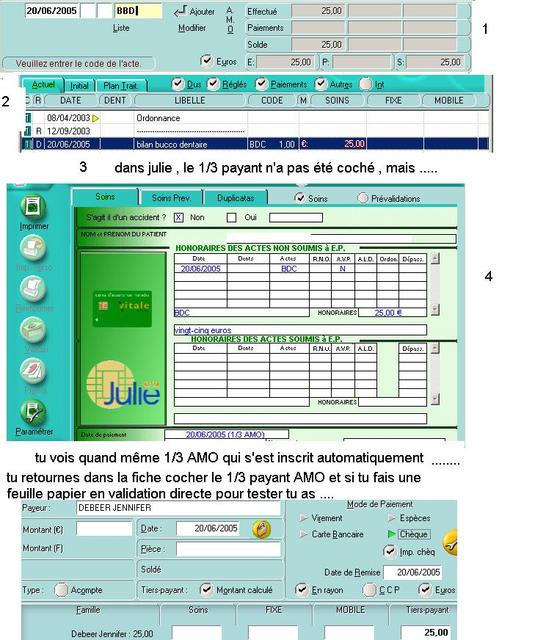Choose the Virement payment mode arrow
Screen dimensions: 535x640
[x=303, y=518]
